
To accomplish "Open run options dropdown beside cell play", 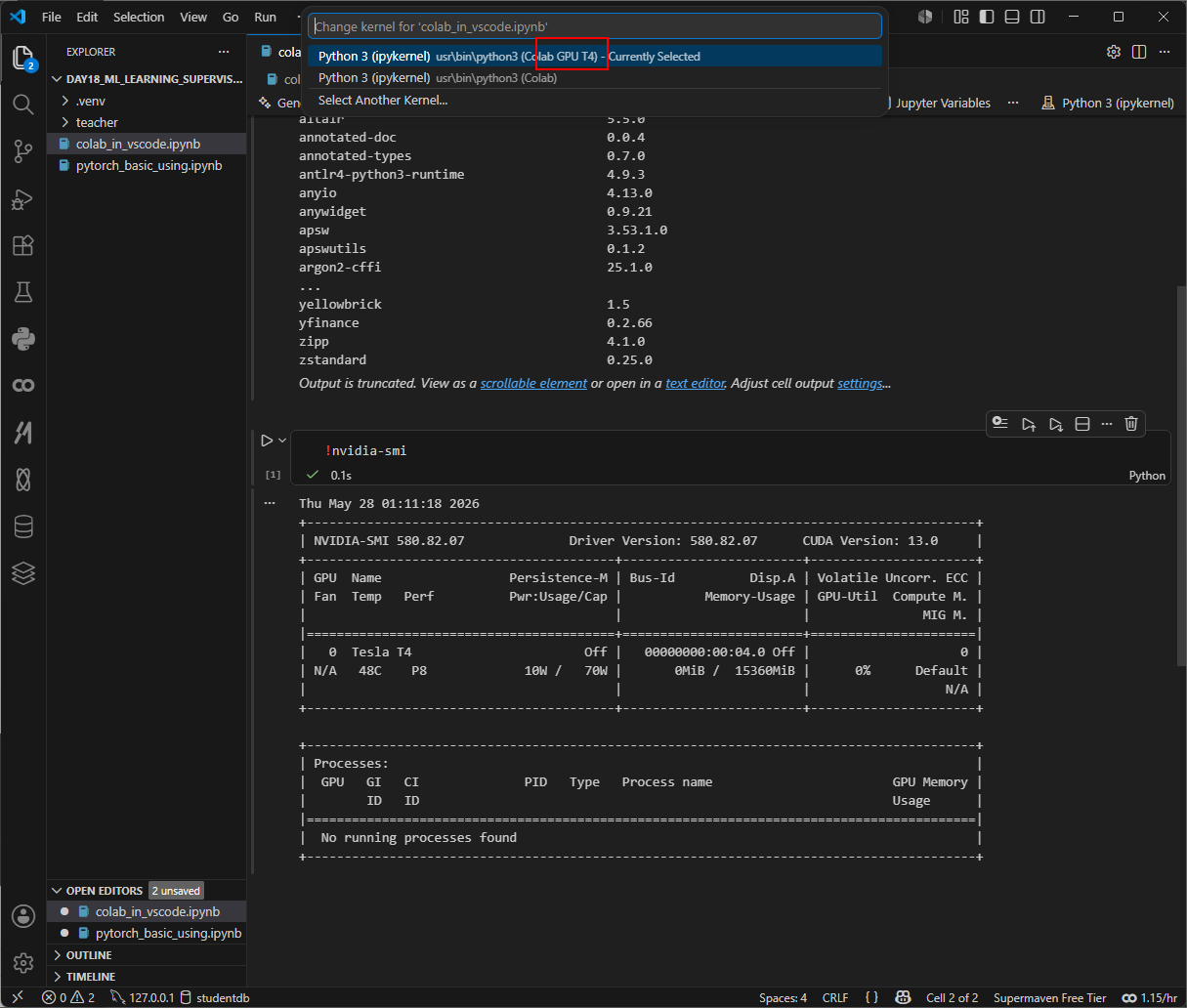I will (282, 441).
